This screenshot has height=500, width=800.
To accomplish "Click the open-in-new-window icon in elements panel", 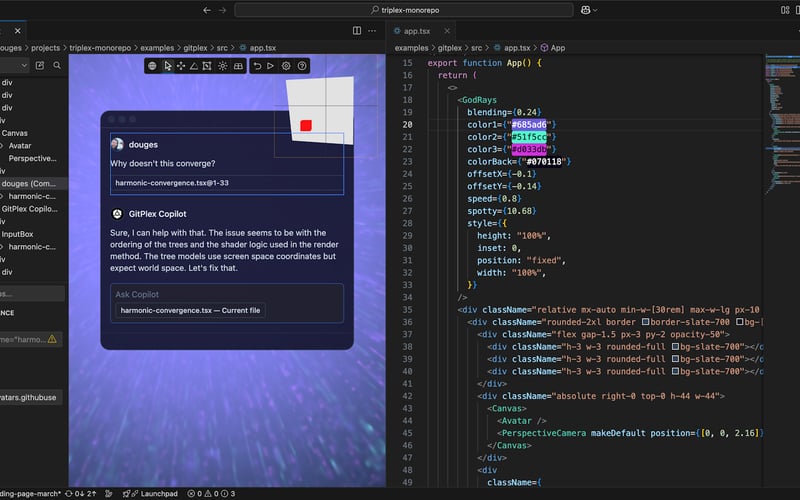I will (40, 65).
